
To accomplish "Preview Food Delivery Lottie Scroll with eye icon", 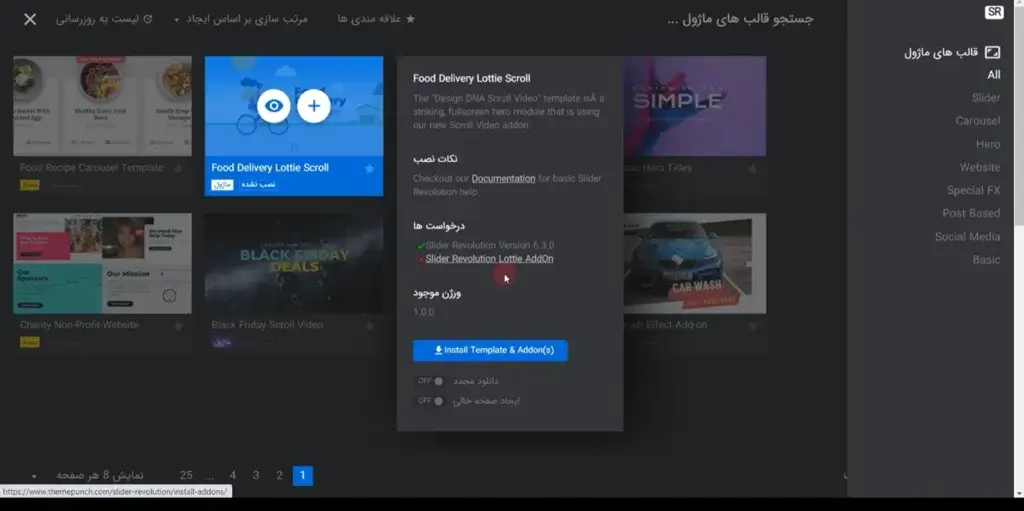I will pos(274,106).
